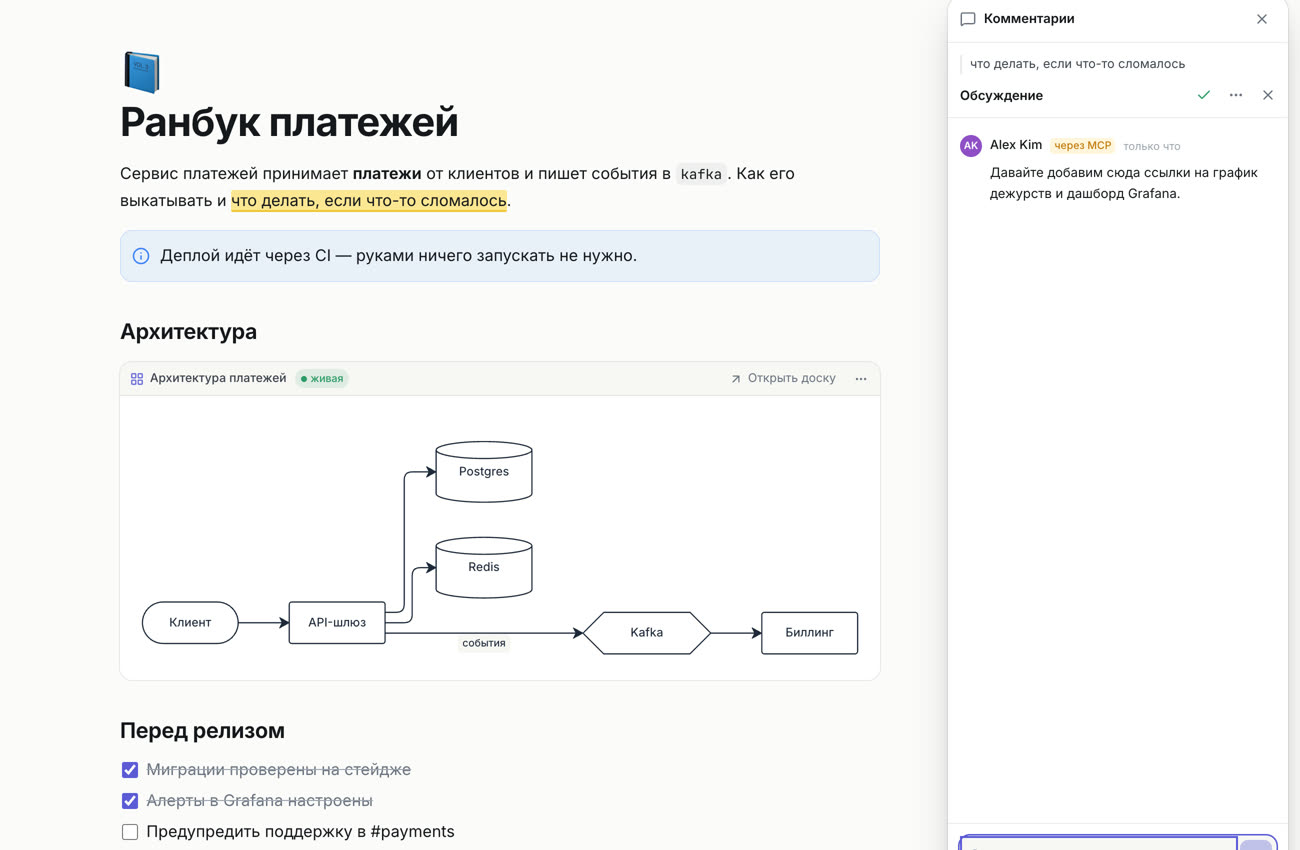
Task: Click the page title 'Ранбук платежей'
Action: pyautogui.click(x=289, y=122)
